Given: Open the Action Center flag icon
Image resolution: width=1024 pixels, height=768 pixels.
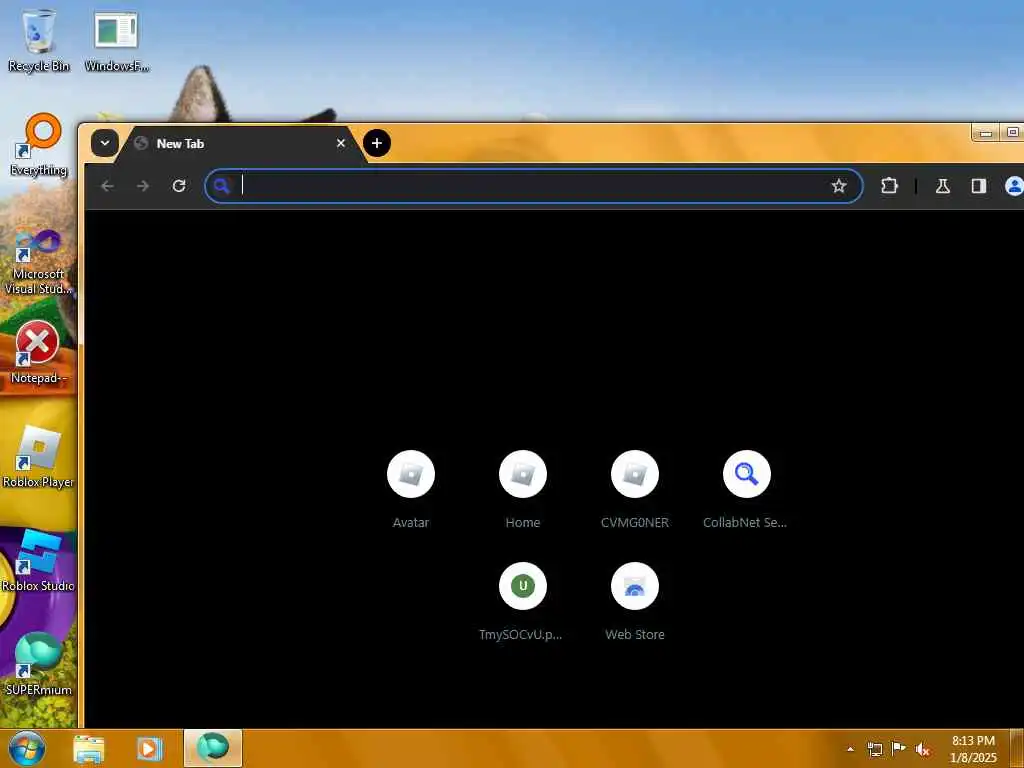Looking at the screenshot, I should (899, 749).
